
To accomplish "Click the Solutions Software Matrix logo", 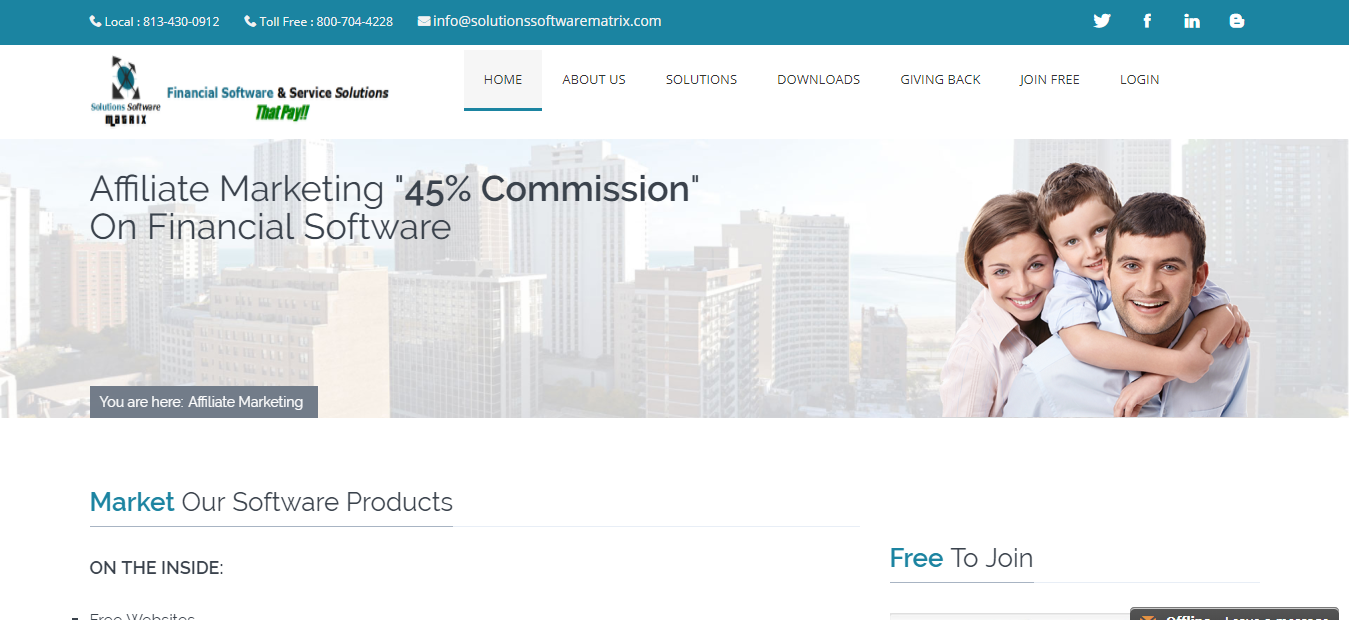I will 239,92.
